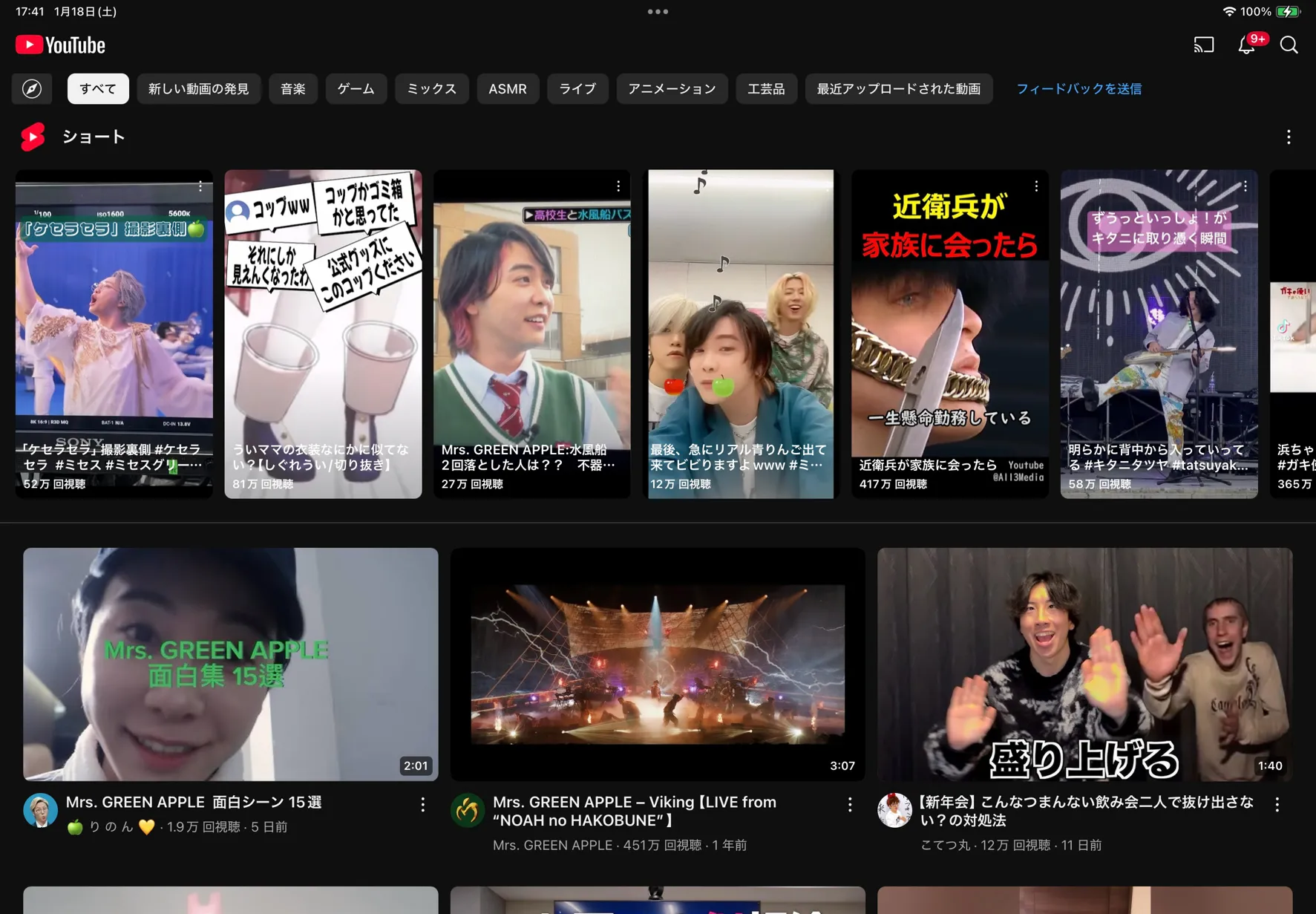Play the 近衛兵が家族に会ったら short
The width and height of the screenshot is (1316, 914).
click(950, 334)
